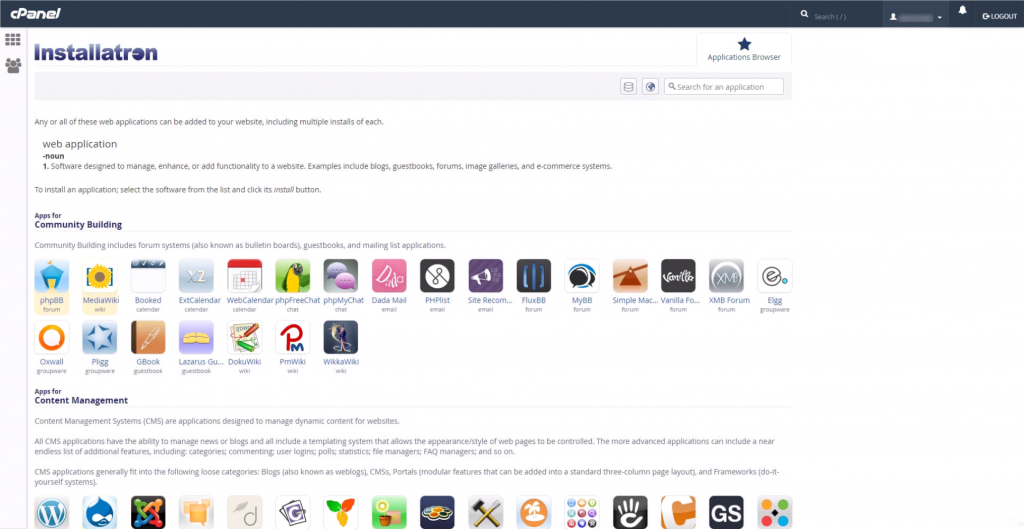Expand the user account dropdown
Image resolution: width=1024 pixels, height=529 pixels.
tap(916, 16)
